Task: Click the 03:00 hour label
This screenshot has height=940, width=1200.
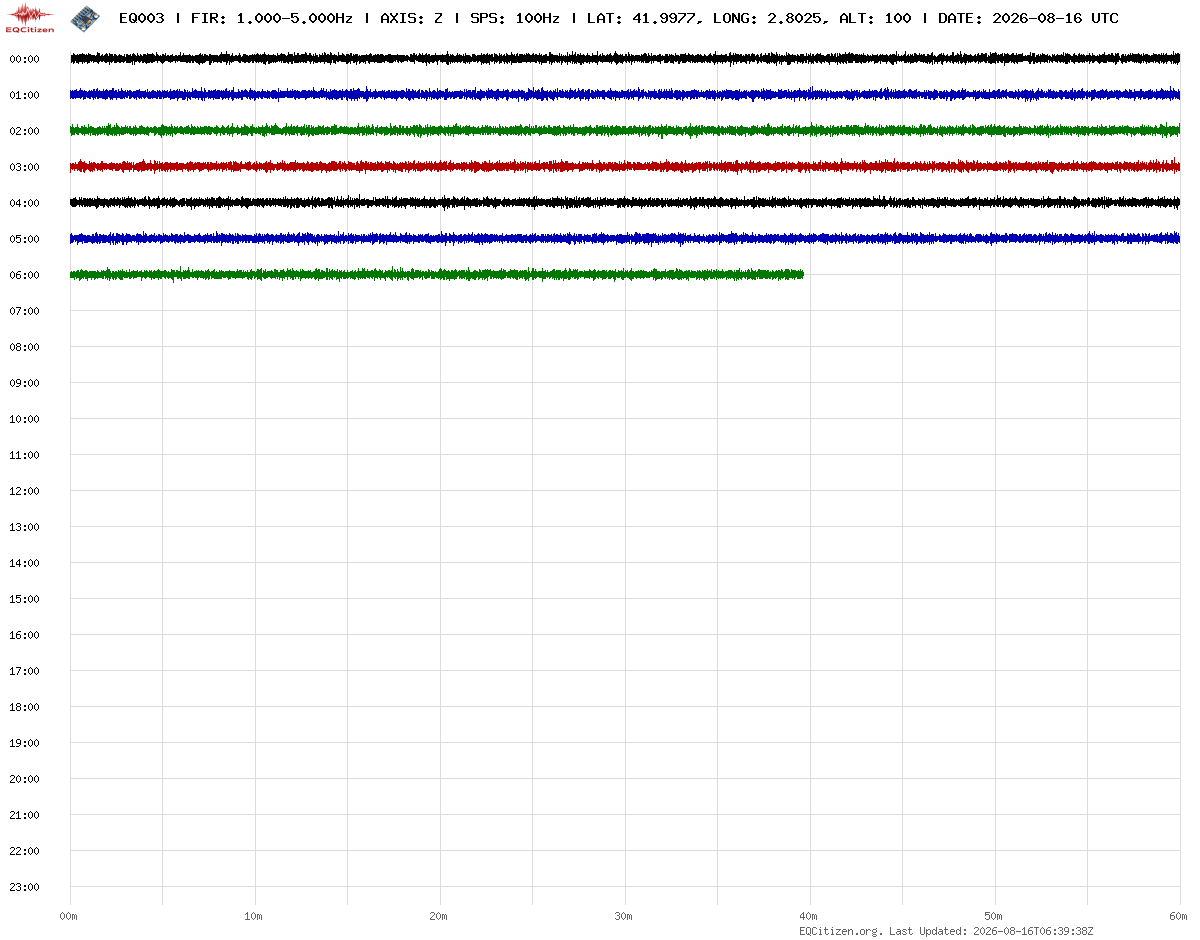Action: (24, 167)
